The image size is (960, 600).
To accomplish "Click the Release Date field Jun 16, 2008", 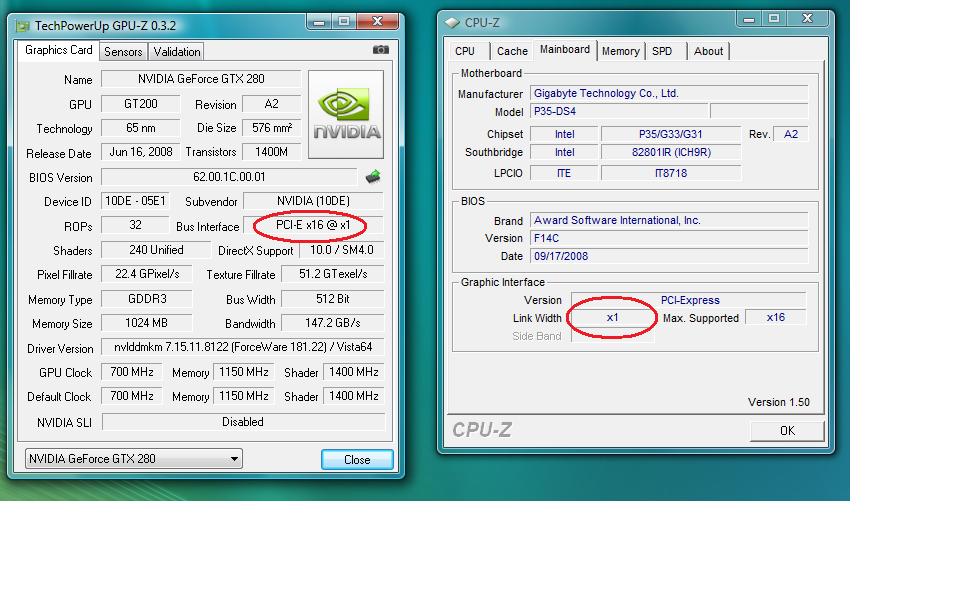I will click(x=140, y=152).
